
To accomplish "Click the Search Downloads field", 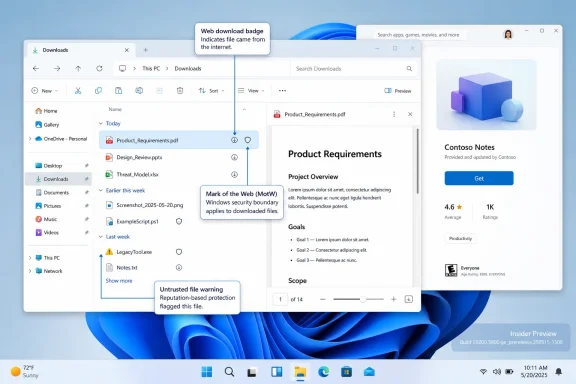I will tap(354, 69).
